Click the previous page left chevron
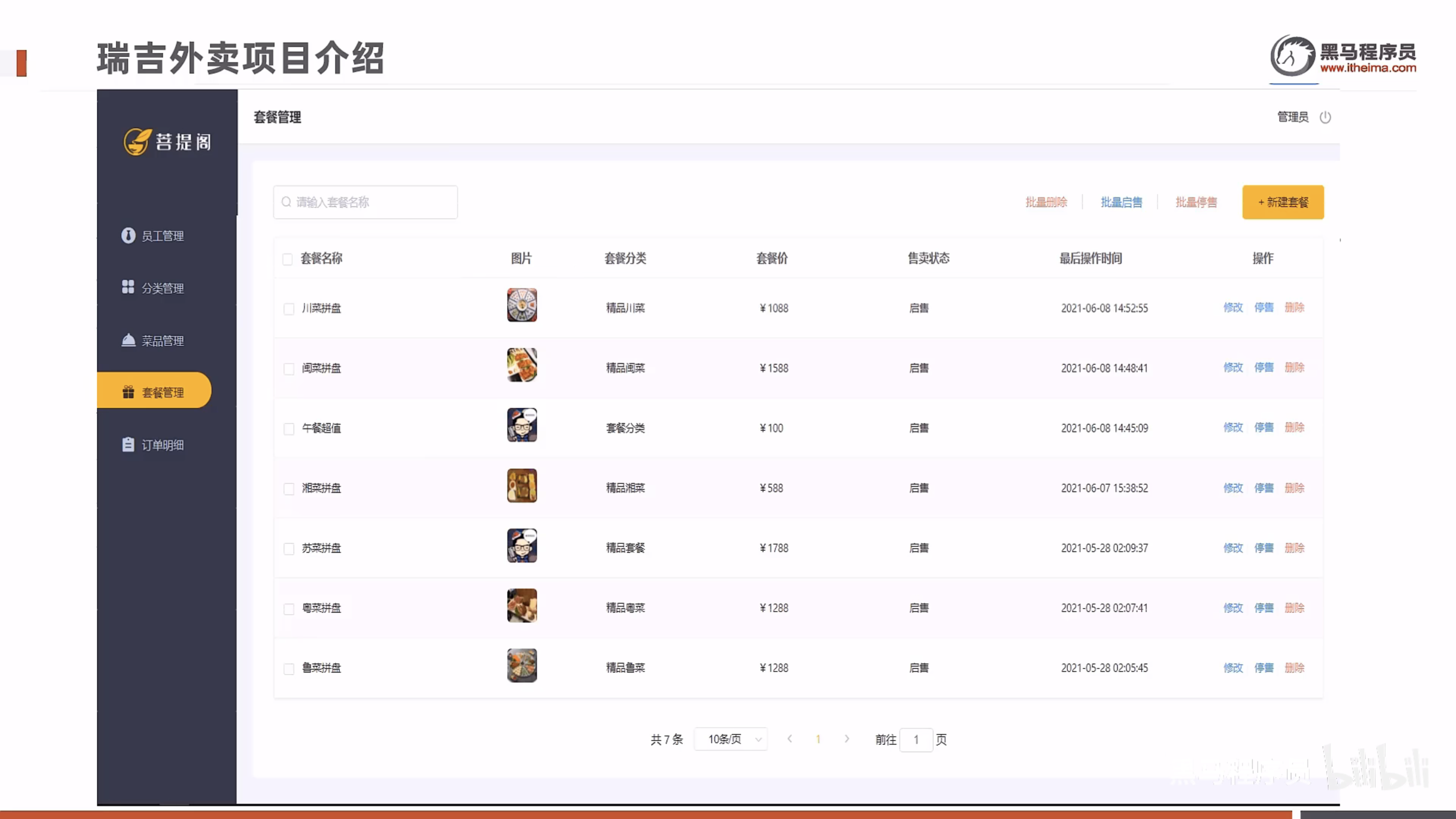The height and width of the screenshot is (819, 1456). [789, 739]
